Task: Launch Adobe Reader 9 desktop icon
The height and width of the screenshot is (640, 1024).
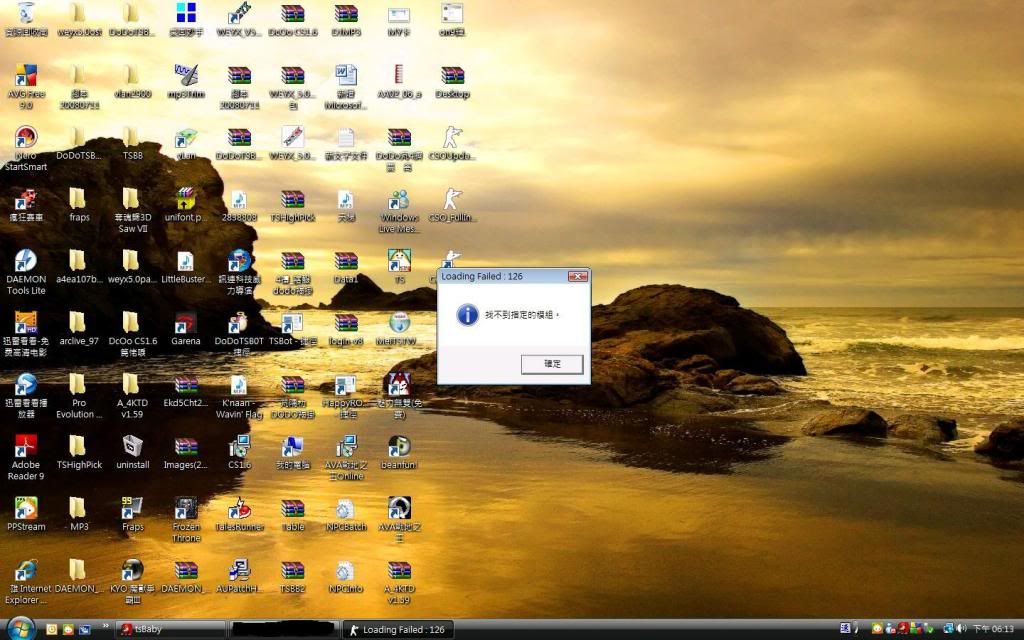Action: [x=25, y=446]
